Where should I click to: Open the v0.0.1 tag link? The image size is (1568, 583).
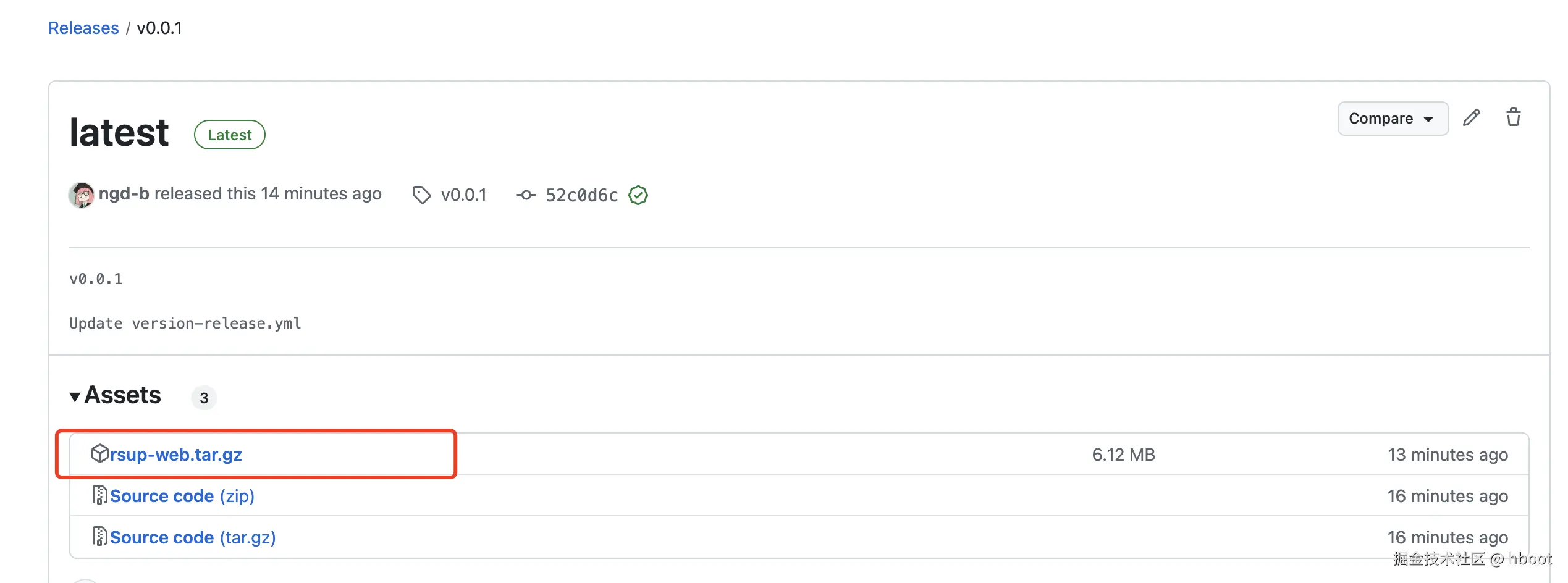(x=463, y=195)
